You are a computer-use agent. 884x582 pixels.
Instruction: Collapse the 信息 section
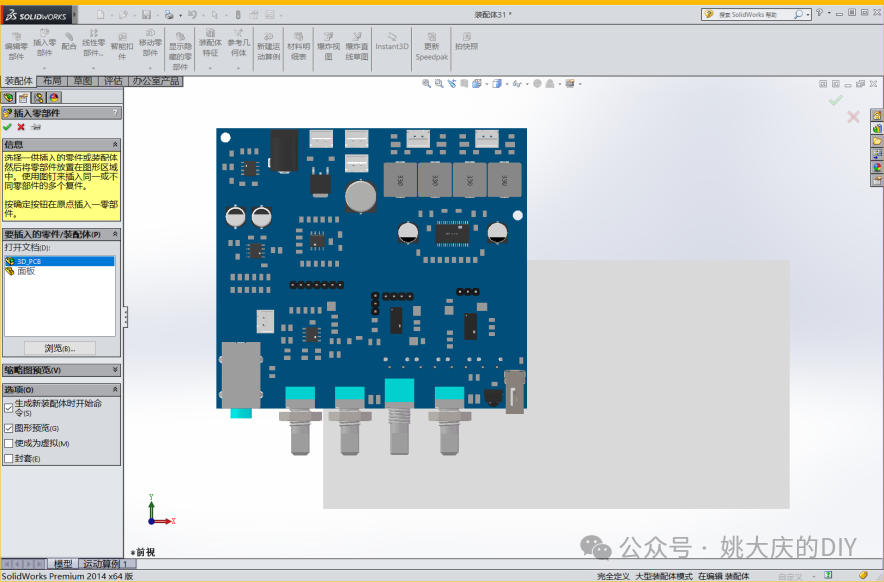(115, 144)
